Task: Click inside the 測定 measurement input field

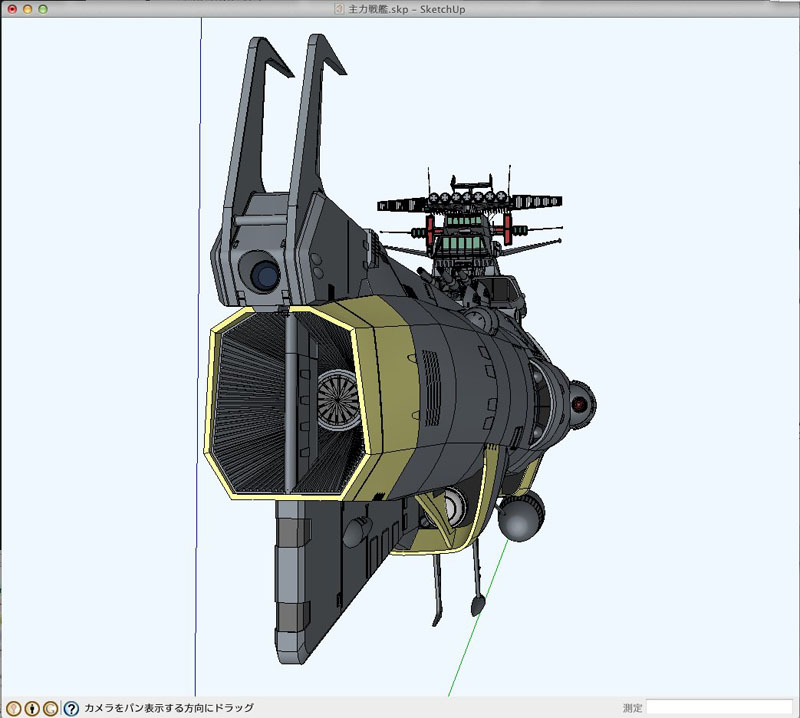Action: pyautogui.click(x=720, y=708)
